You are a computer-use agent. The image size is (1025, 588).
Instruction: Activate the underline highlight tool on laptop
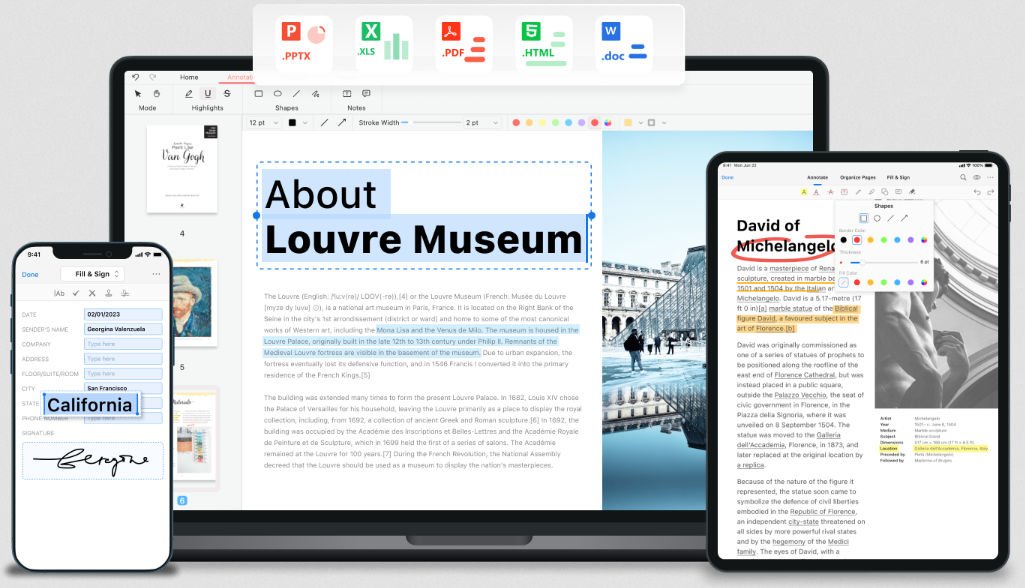click(208, 94)
